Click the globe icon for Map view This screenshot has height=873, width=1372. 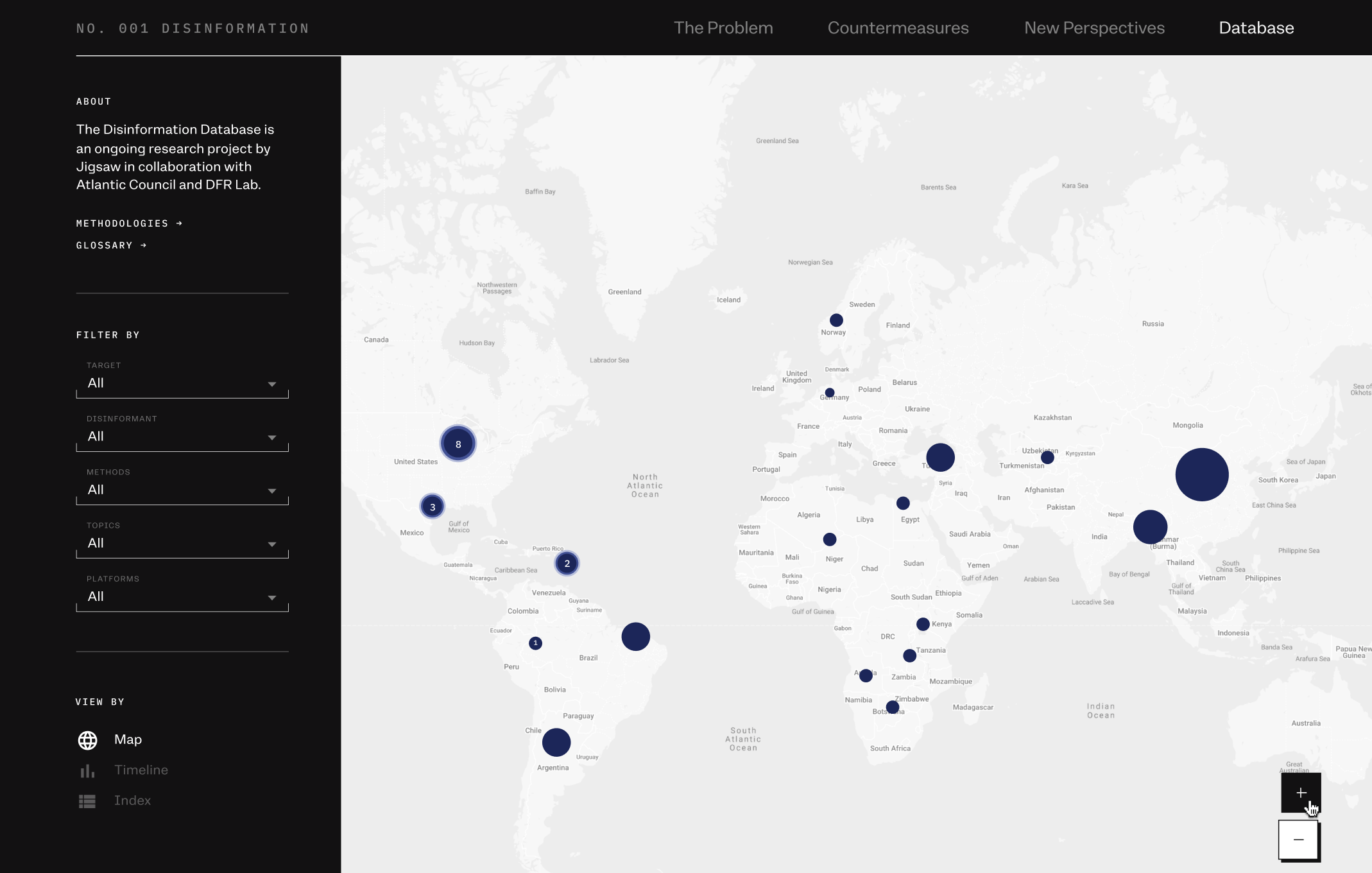click(87, 740)
